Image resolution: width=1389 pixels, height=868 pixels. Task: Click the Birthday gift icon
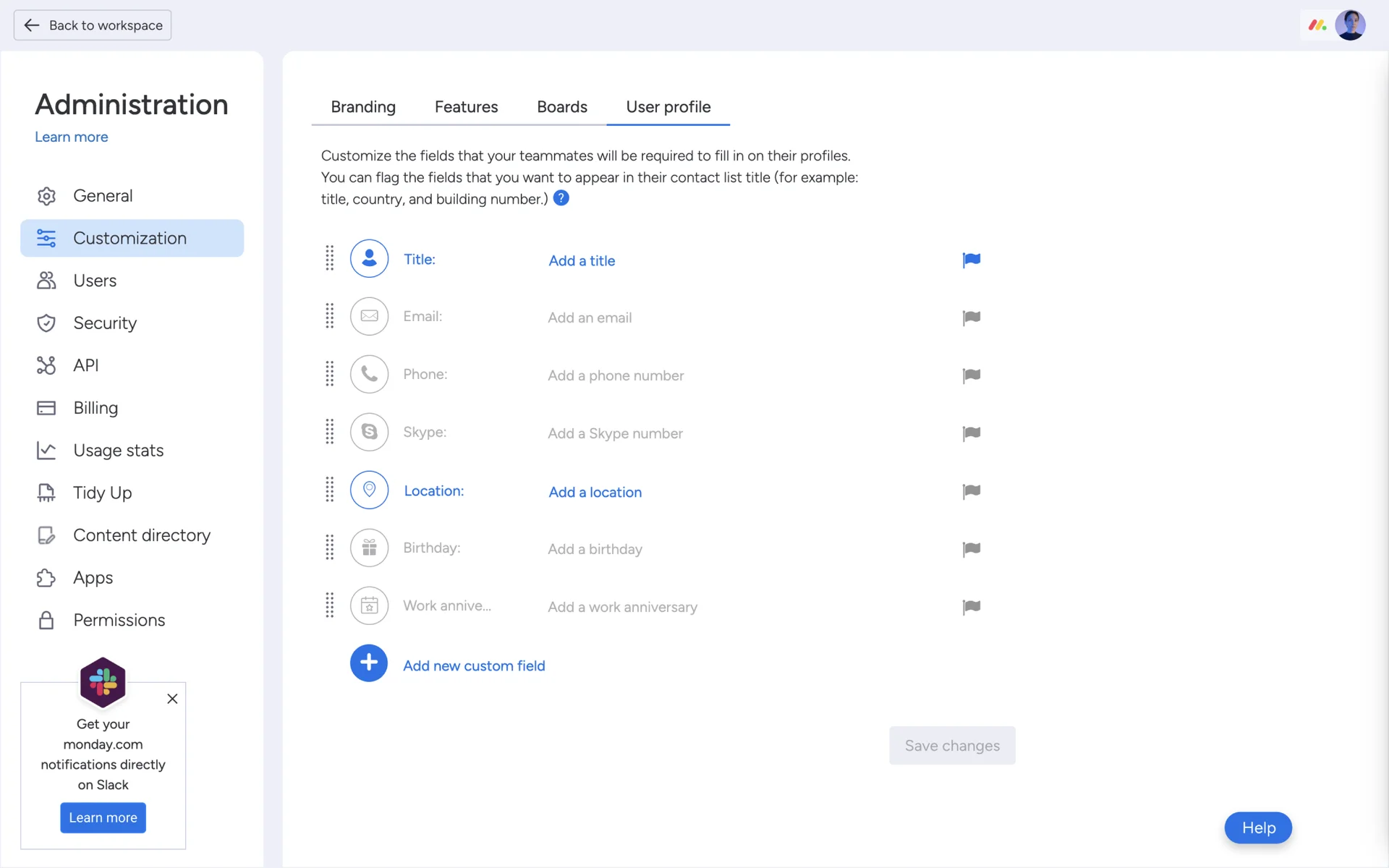(369, 548)
